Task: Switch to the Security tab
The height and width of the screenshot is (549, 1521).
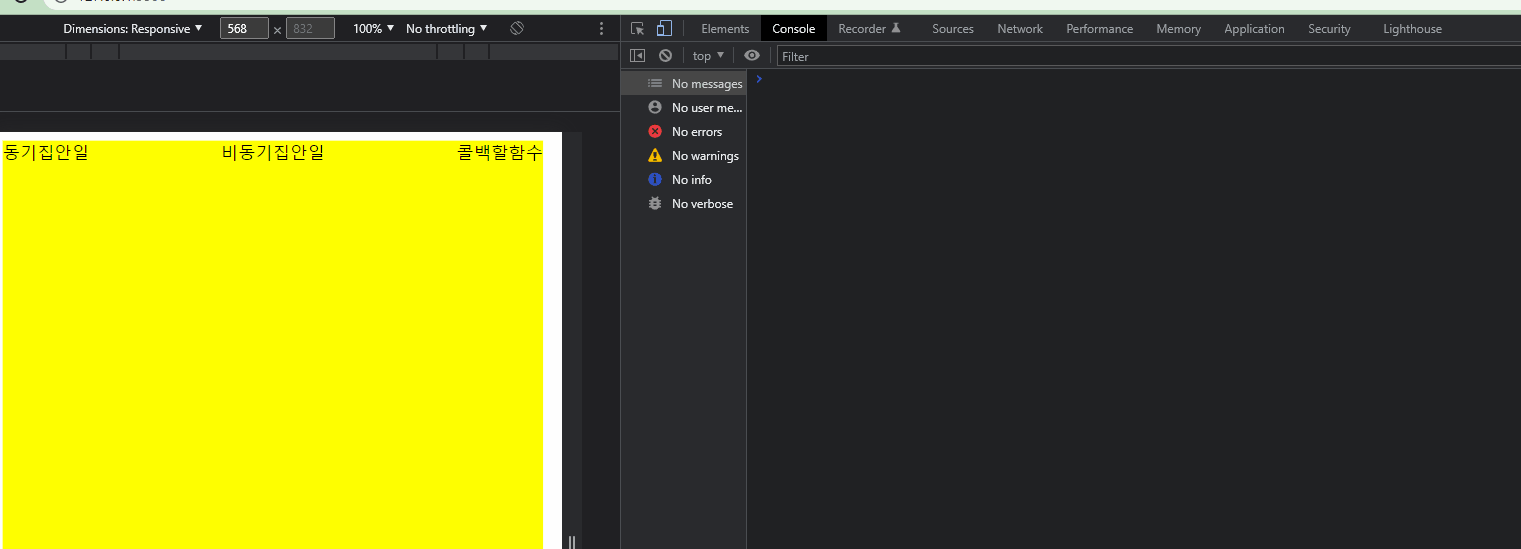Action: click(x=1329, y=29)
